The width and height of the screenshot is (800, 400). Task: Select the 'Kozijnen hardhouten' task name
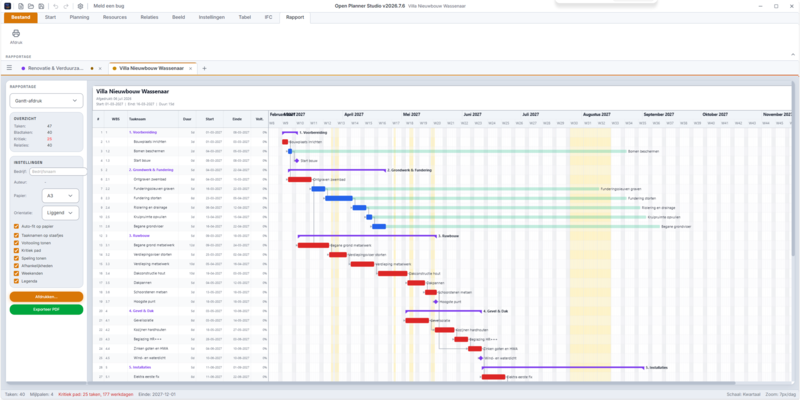point(148,330)
